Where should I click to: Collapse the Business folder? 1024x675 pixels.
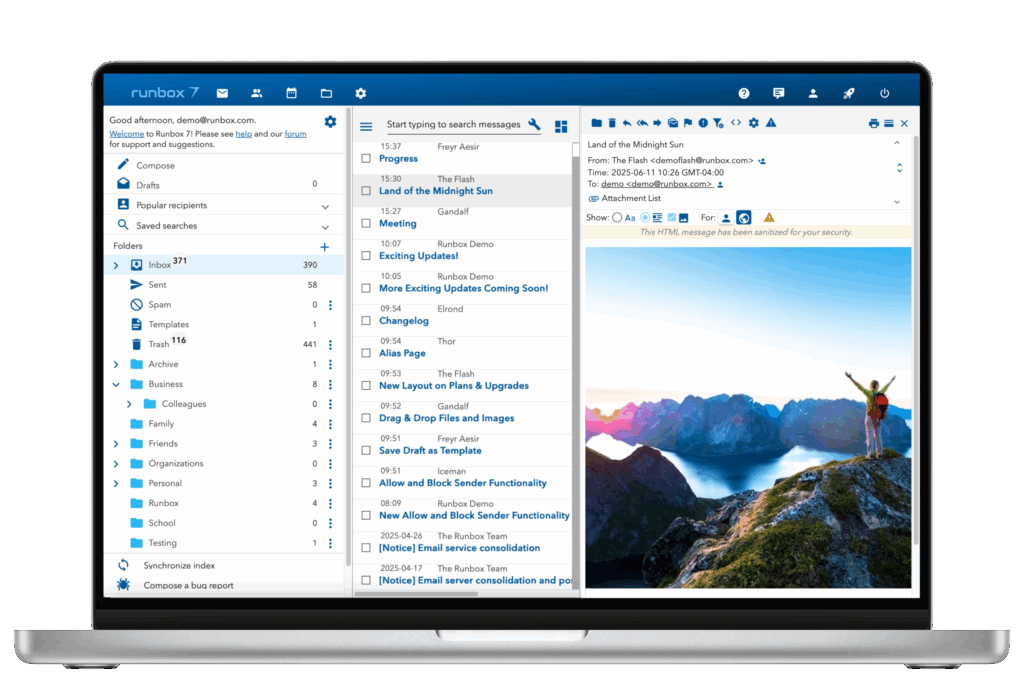(x=116, y=385)
